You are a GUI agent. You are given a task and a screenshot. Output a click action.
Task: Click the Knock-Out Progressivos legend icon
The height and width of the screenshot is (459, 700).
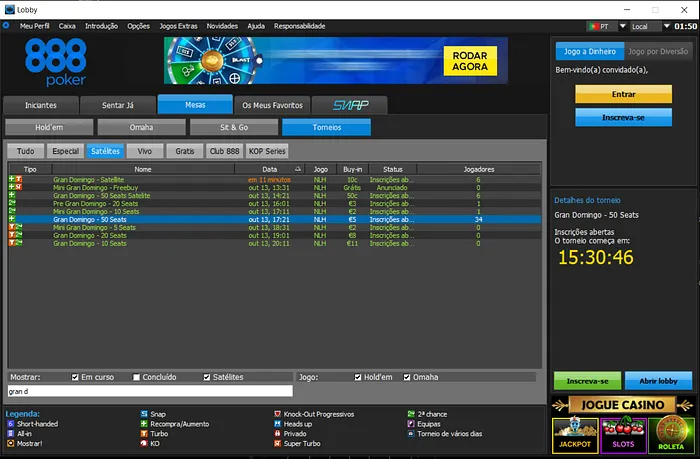(277, 414)
